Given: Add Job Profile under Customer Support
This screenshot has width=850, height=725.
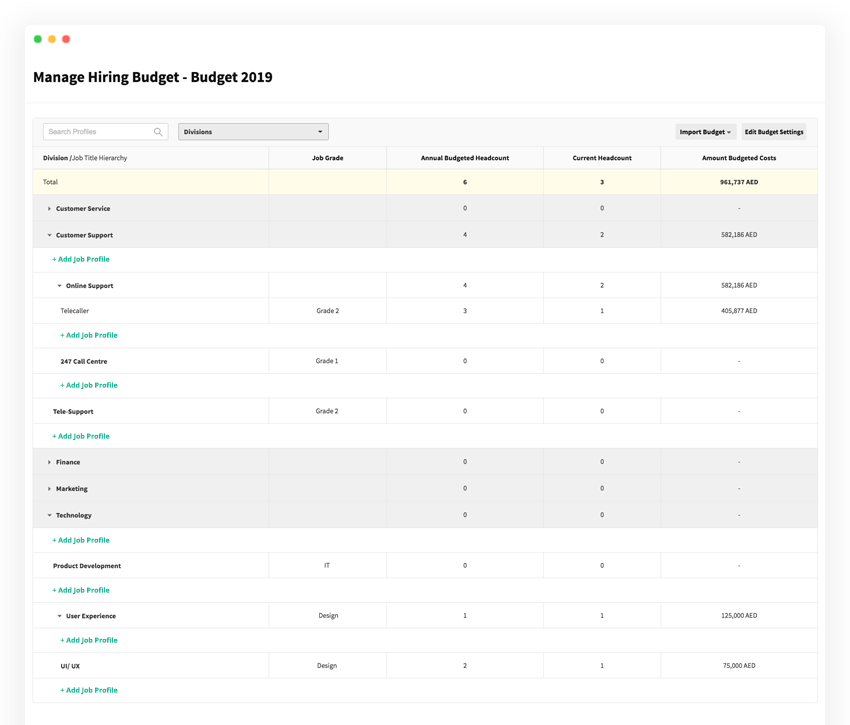Looking at the screenshot, I should click(x=81, y=259).
